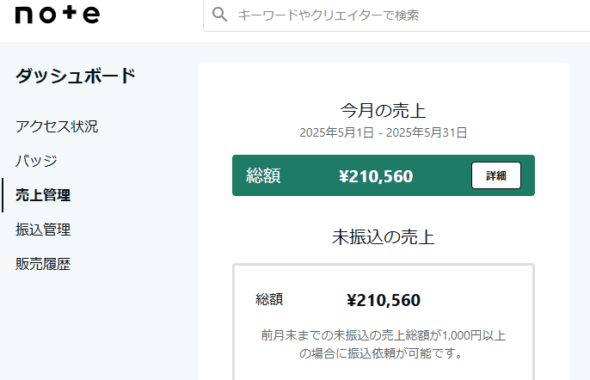Click the 2025年5月1日 start date text
This screenshot has height=380, width=590.
336,132
